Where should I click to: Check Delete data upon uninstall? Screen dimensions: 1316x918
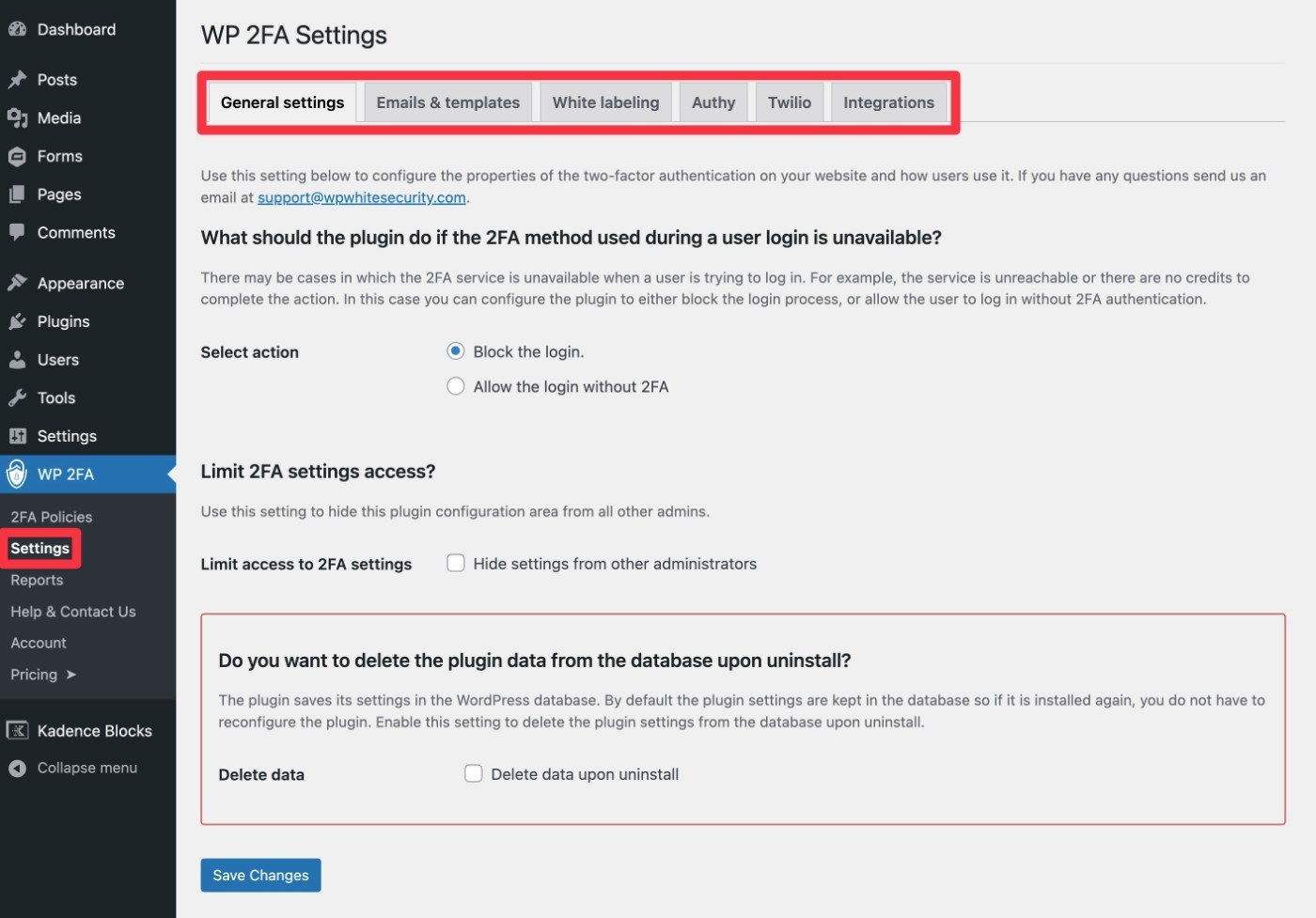(x=474, y=773)
